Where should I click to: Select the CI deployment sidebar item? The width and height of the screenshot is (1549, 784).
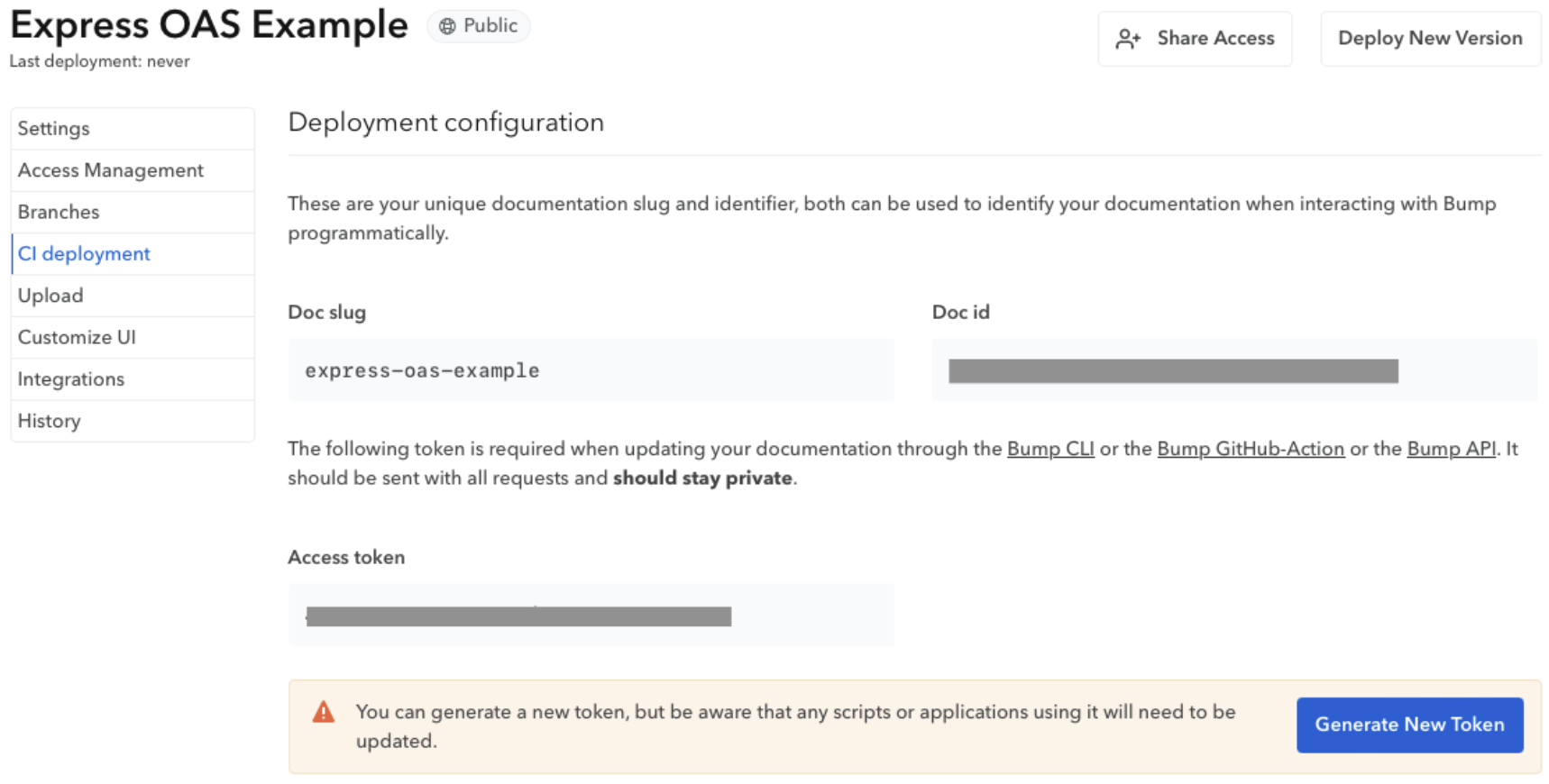pos(83,253)
